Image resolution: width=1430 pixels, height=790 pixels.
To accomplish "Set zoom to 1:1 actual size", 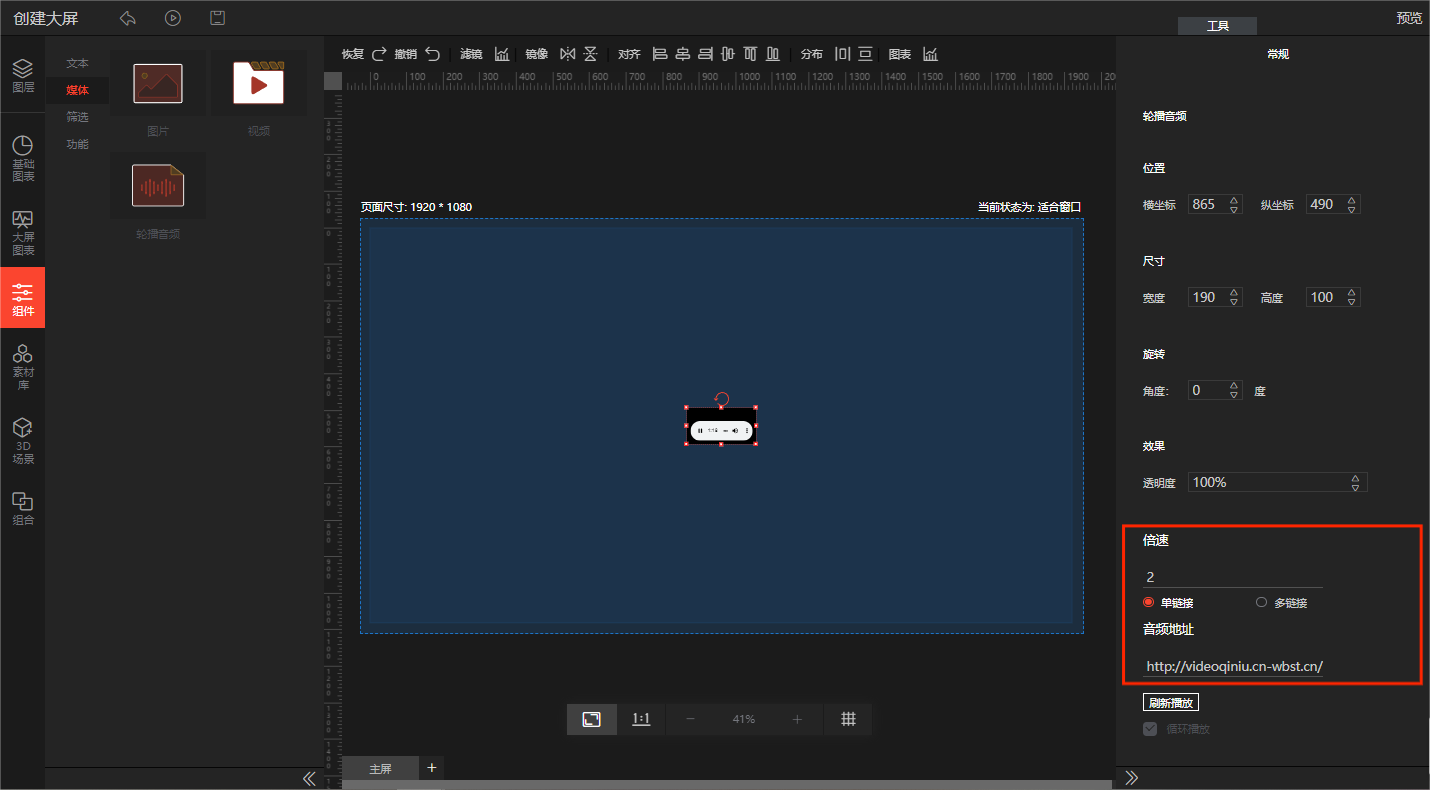I will (641, 719).
